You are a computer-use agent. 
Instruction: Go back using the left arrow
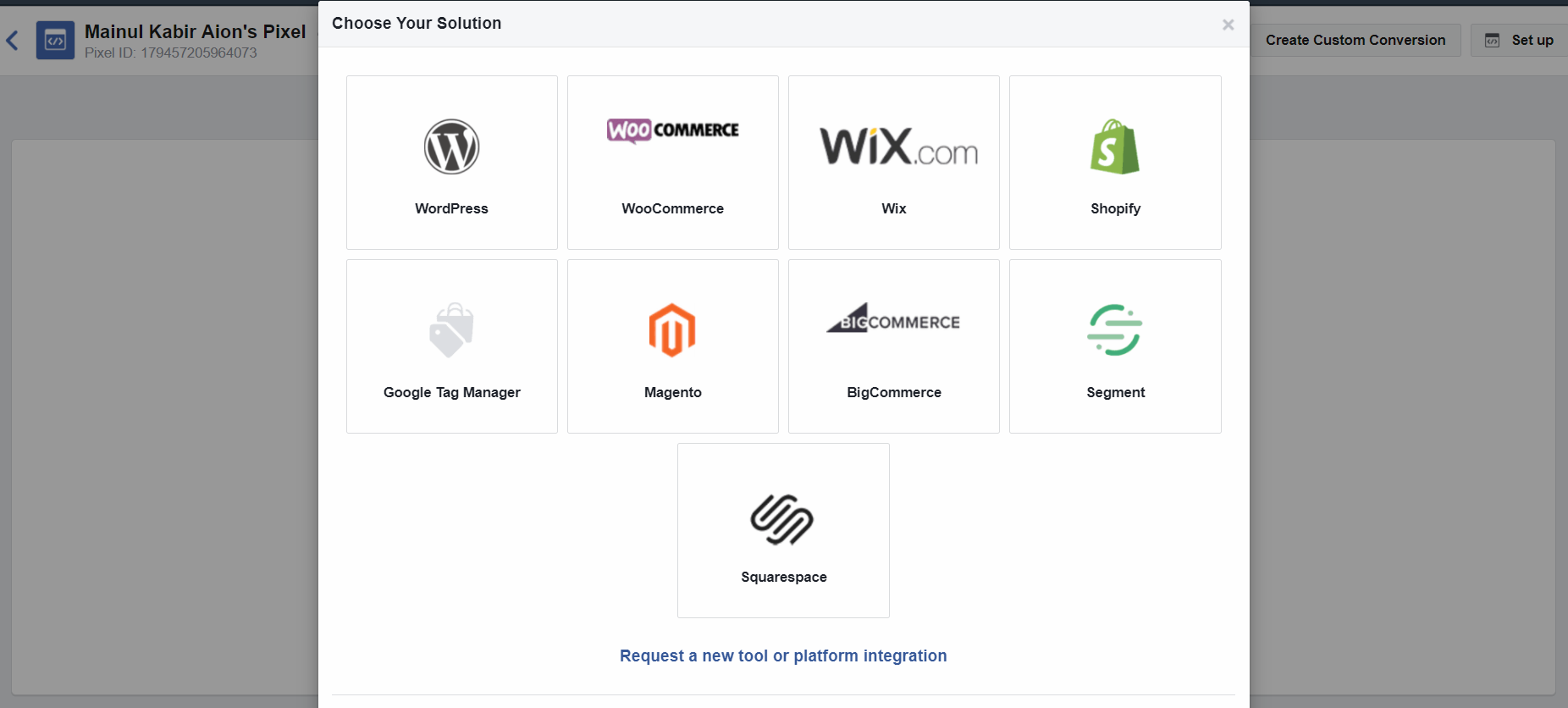click(x=13, y=40)
